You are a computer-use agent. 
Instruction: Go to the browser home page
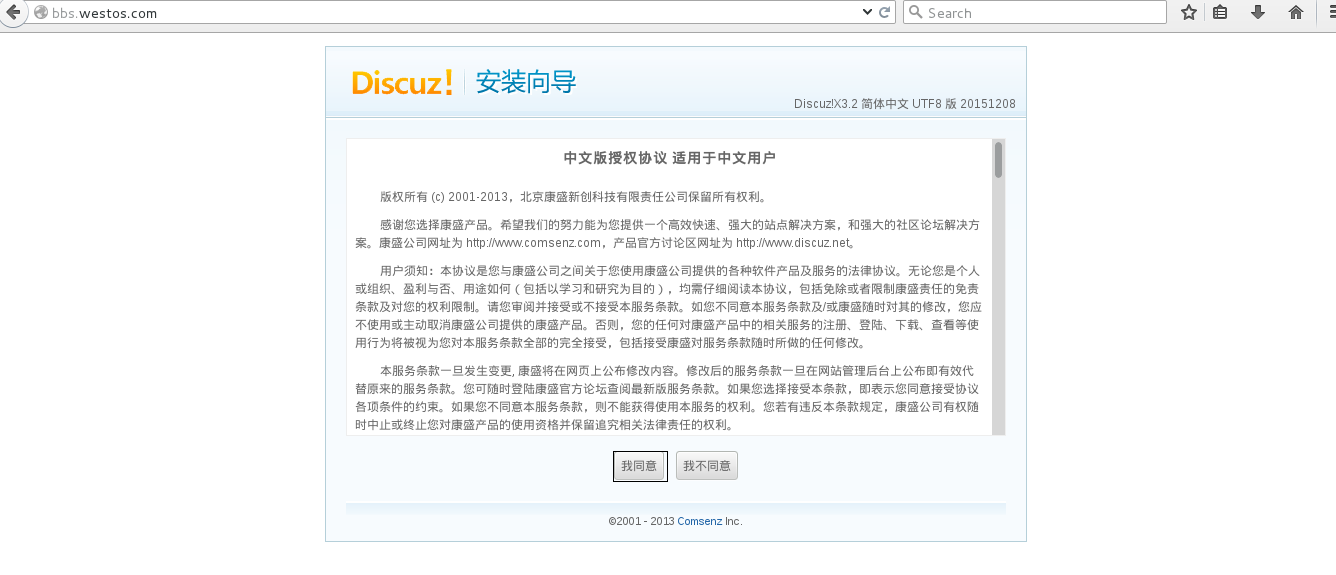tap(1296, 13)
